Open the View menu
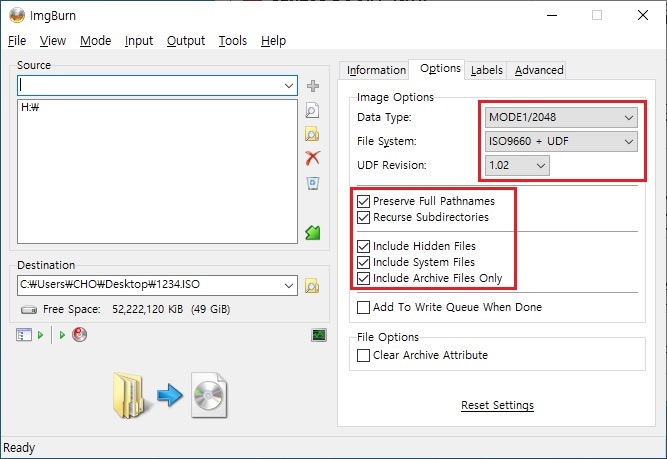Viewport: 667px width, 459px height. pyautogui.click(x=53, y=41)
